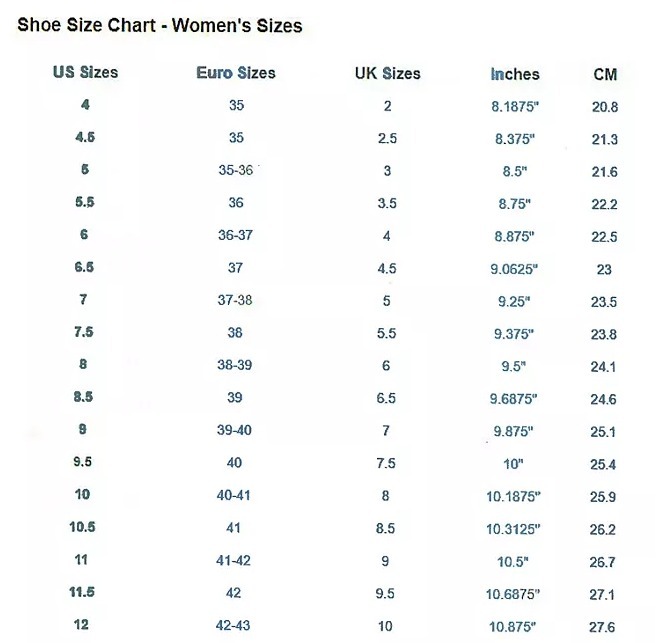Click US size 6.5 in first column
This screenshot has height=643, width=670.
(x=85, y=268)
